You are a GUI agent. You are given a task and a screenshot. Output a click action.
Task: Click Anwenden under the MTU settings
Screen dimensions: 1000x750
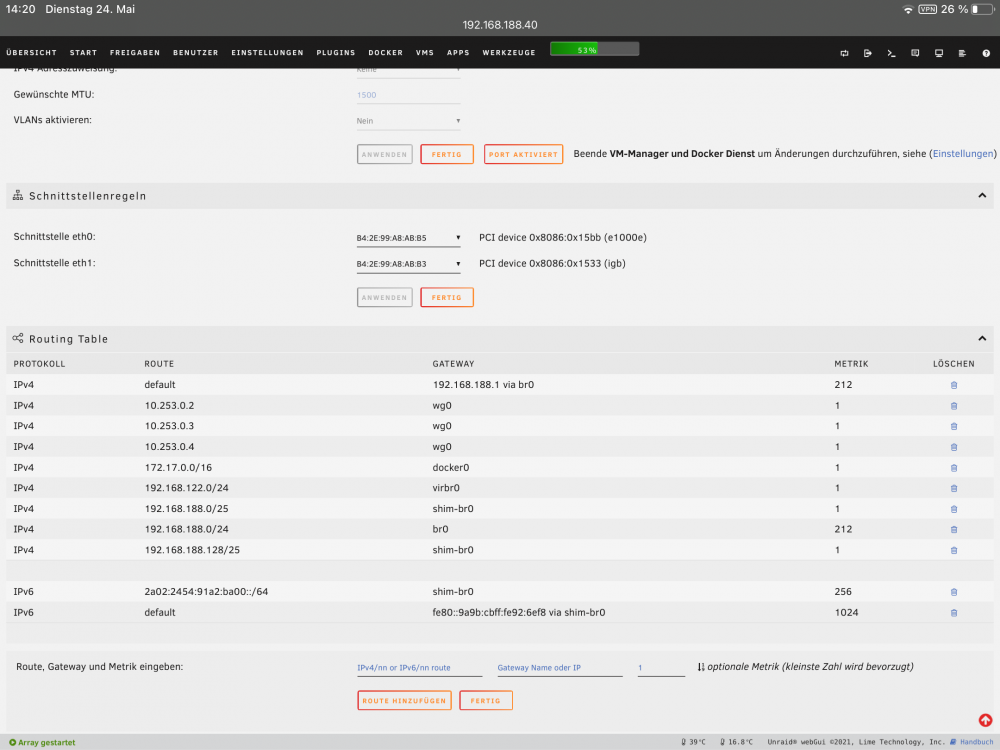pyautogui.click(x=385, y=154)
